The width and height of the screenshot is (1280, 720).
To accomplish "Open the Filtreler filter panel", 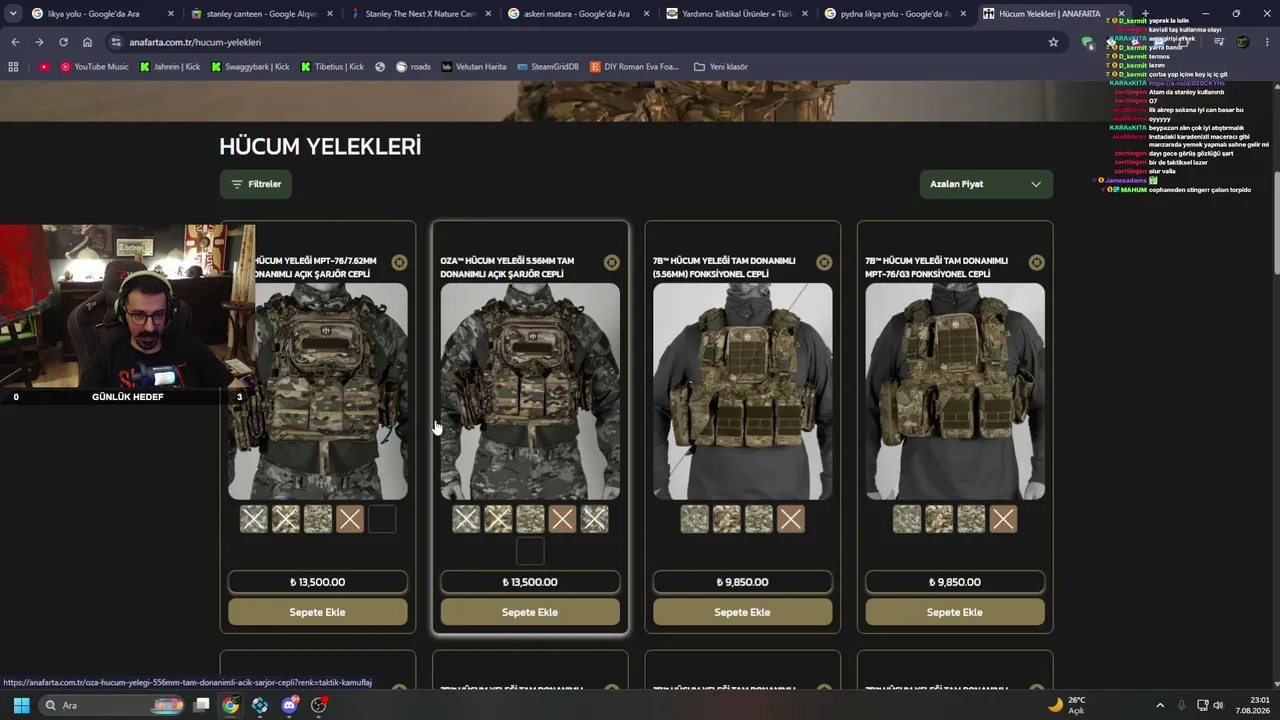I will pyautogui.click(x=256, y=184).
